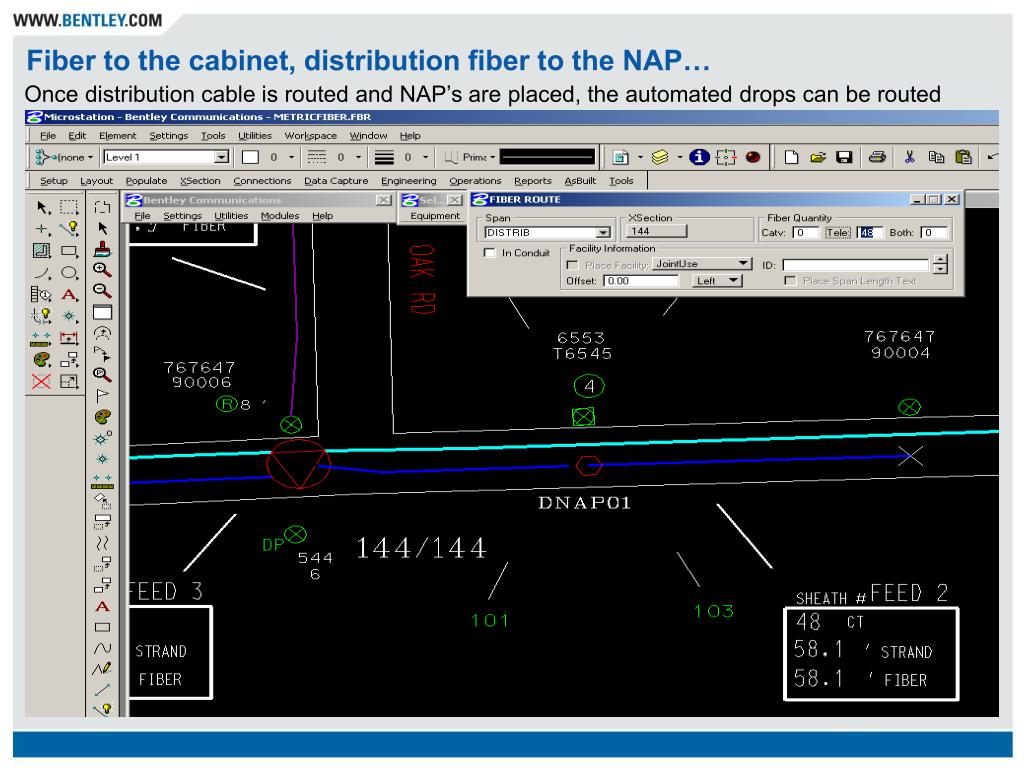Image resolution: width=1024 pixels, height=768 pixels.
Task: Click Zoom In magnifier in view toolbox
Action: click(103, 270)
